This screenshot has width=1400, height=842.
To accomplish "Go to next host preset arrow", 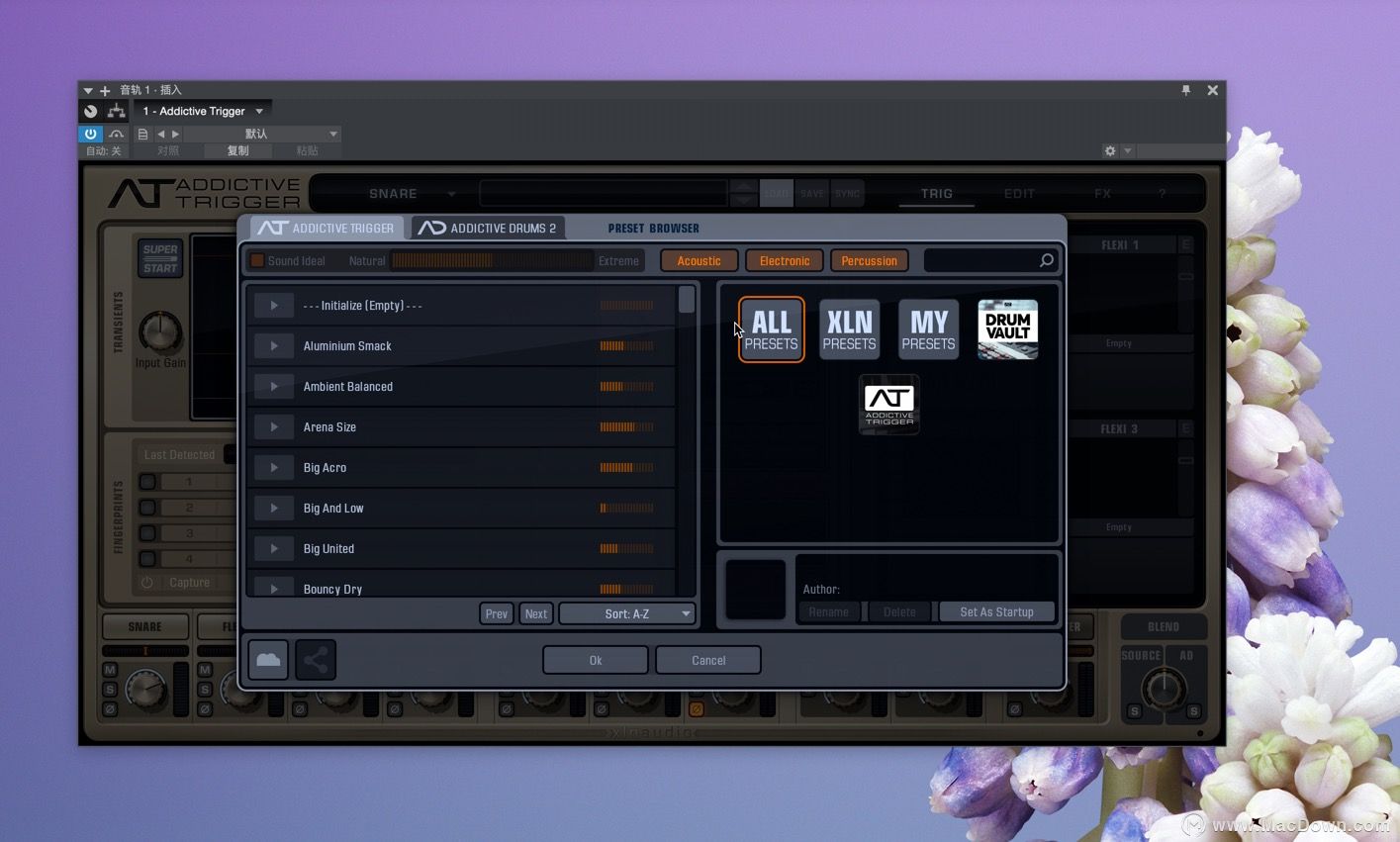I will coord(176,134).
